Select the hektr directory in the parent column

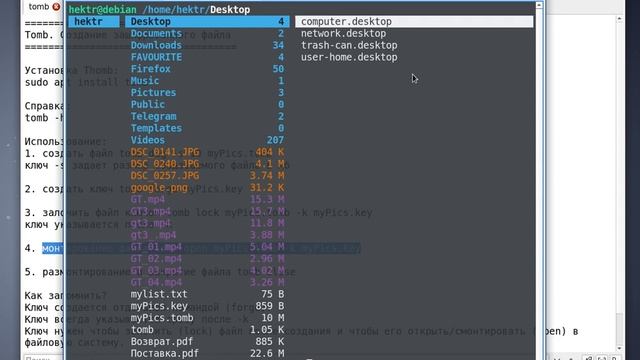(94, 22)
